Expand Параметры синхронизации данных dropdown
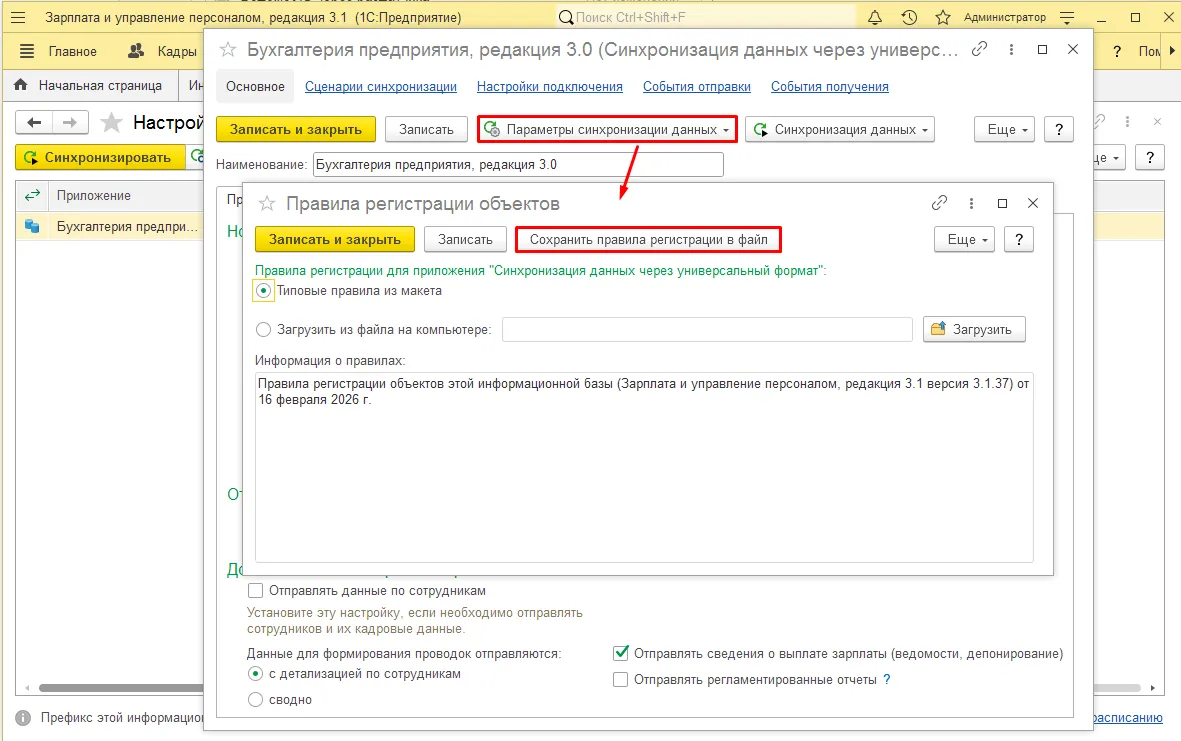The height and width of the screenshot is (741, 1181). pyautogui.click(x=607, y=130)
